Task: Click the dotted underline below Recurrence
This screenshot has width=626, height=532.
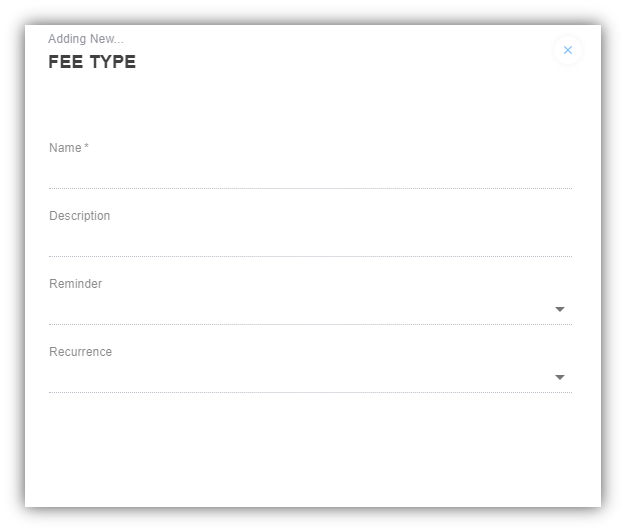Action: 310,392
